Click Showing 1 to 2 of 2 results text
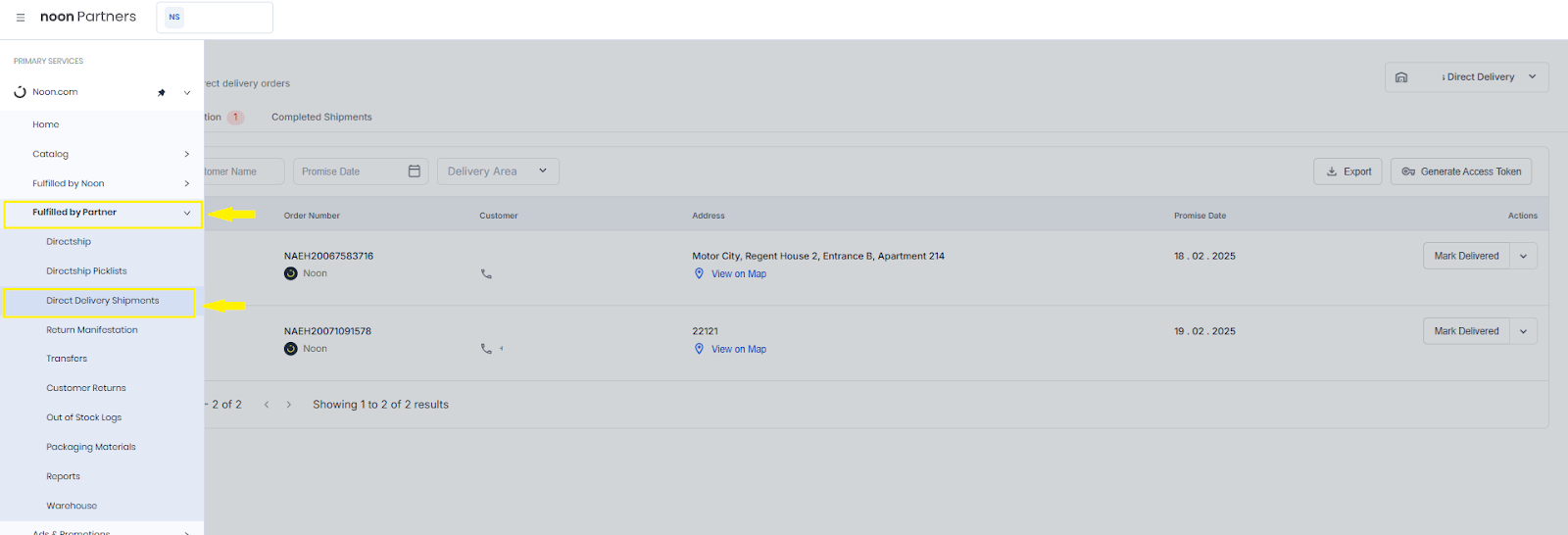Screen dimensions: 1568x535 tap(380, 405)
